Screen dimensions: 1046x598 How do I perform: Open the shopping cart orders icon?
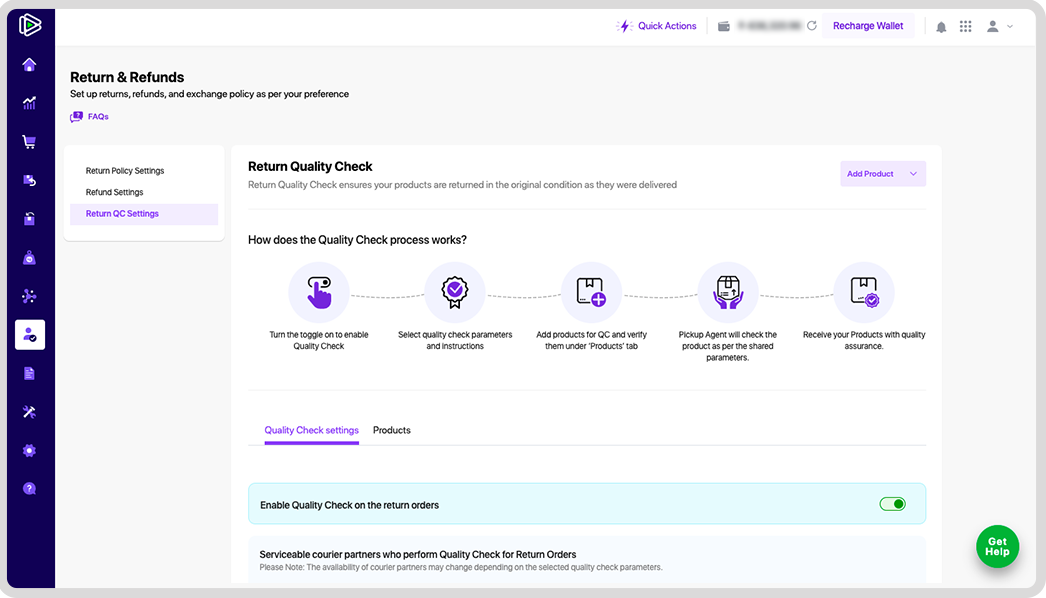29,141
